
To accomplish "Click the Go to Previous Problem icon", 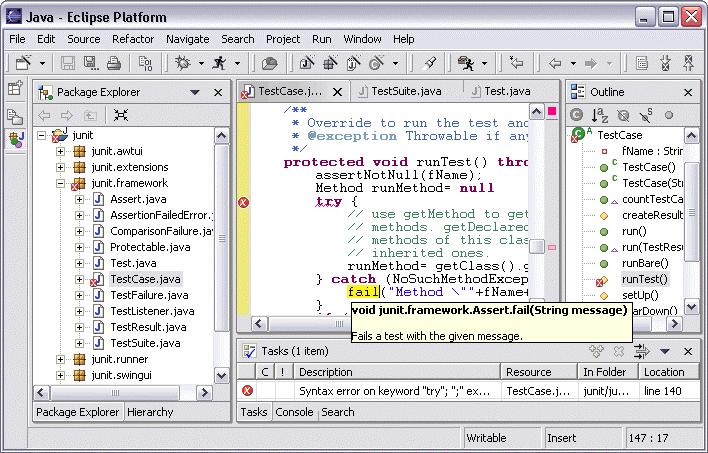I will (x=689, y=63).
